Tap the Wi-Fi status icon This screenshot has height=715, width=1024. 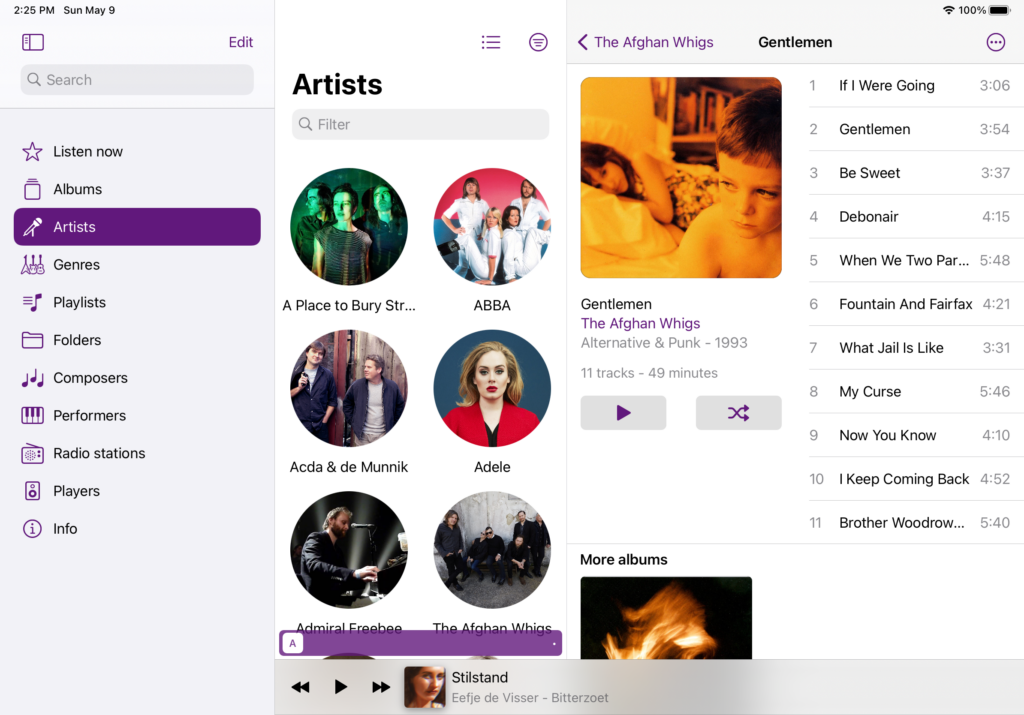pyautogui.click(x=949, y=10)
